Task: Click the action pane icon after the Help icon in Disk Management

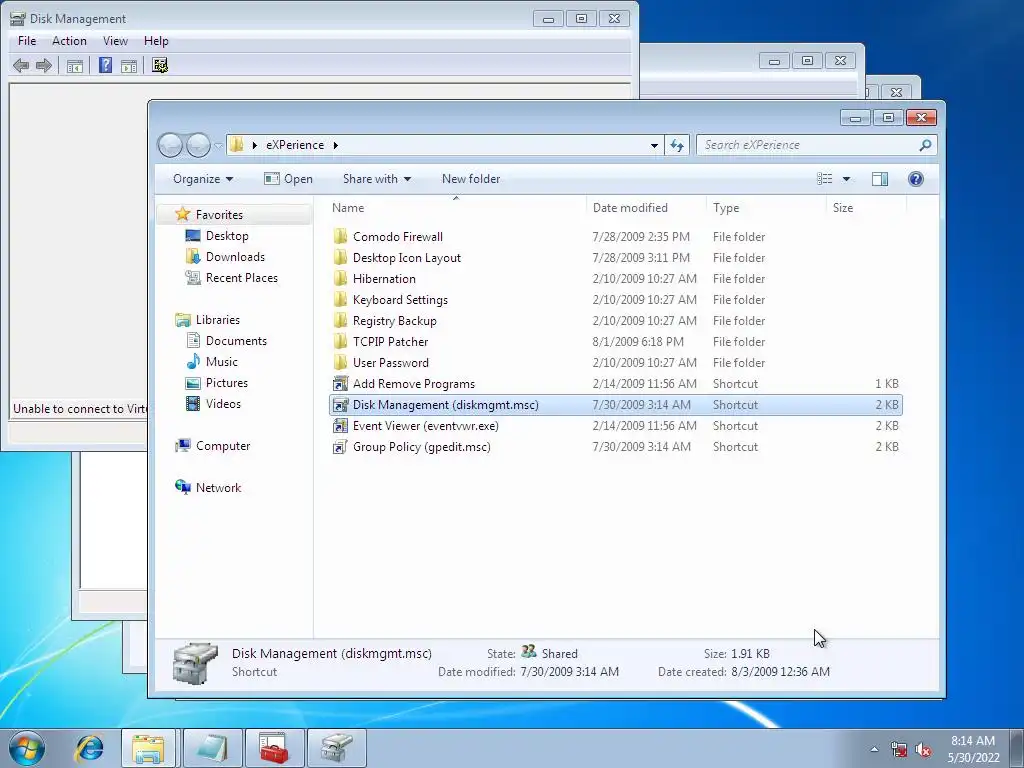Action: coord(129,66)
